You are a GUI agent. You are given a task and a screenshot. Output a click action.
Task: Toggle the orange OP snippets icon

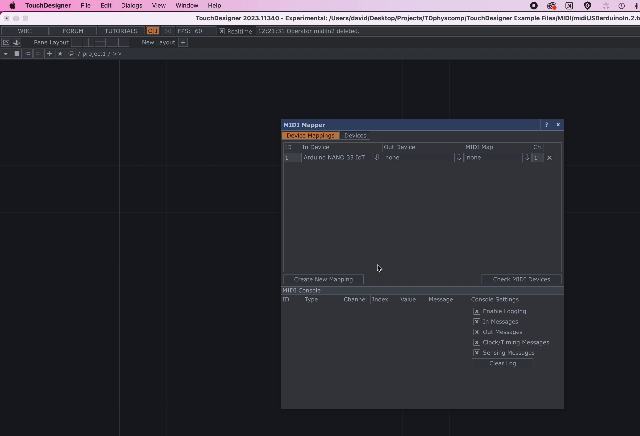point(153,31)
